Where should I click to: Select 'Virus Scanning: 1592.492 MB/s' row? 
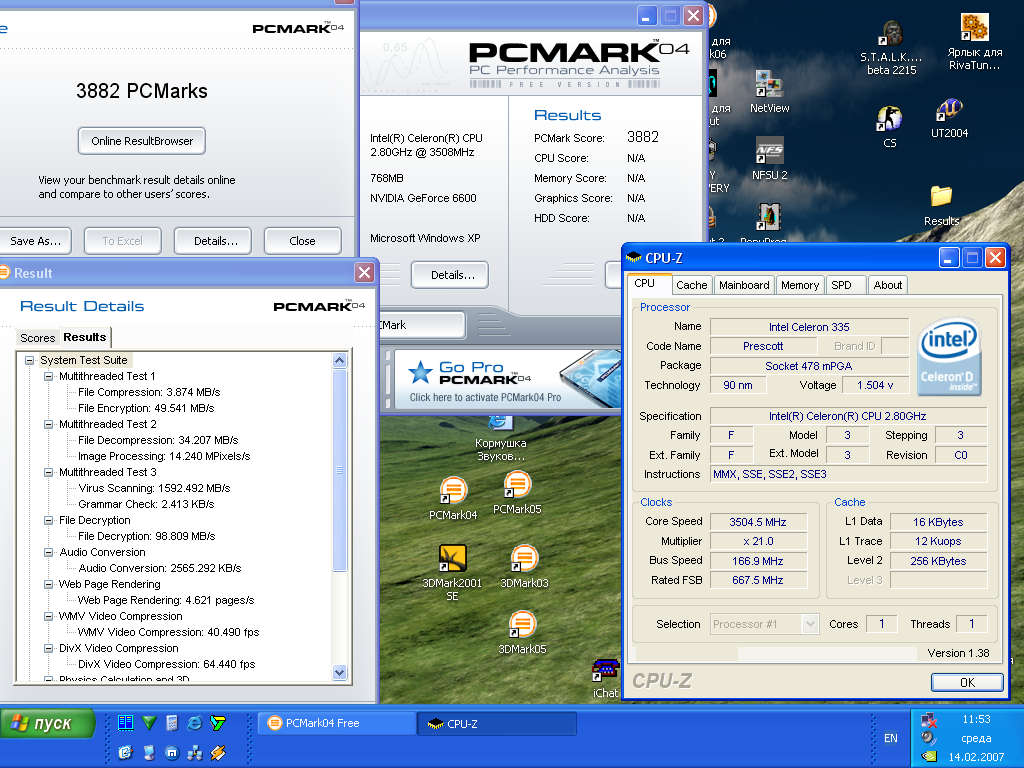(154, 488)
